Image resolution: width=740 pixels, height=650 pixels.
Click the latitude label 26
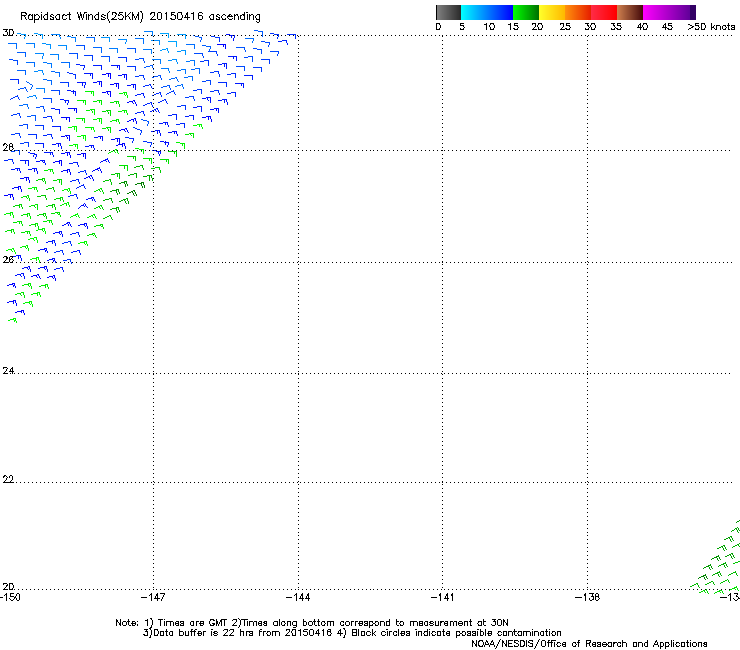(8, 259)
